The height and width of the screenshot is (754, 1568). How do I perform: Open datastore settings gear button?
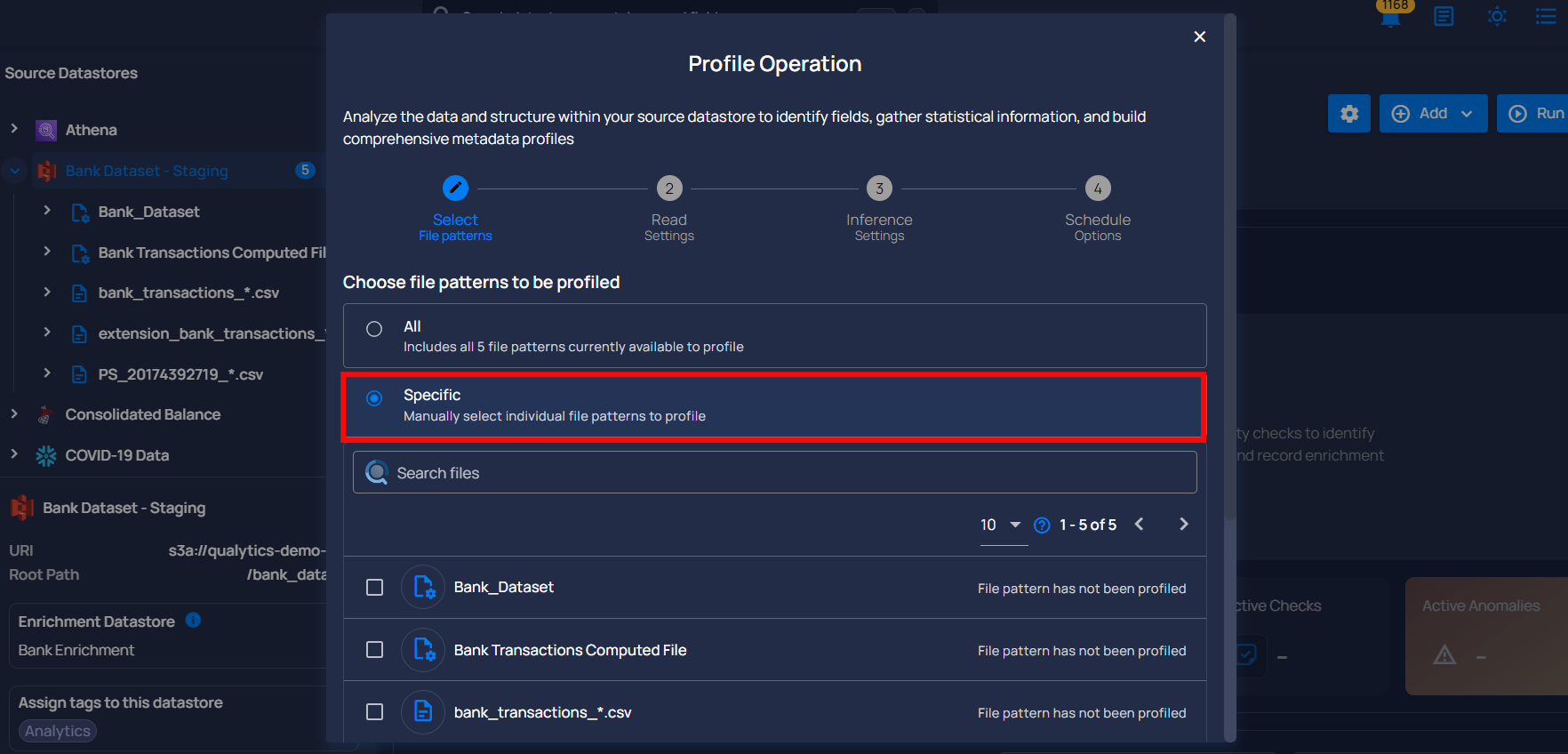click(x=1349, y=114)
